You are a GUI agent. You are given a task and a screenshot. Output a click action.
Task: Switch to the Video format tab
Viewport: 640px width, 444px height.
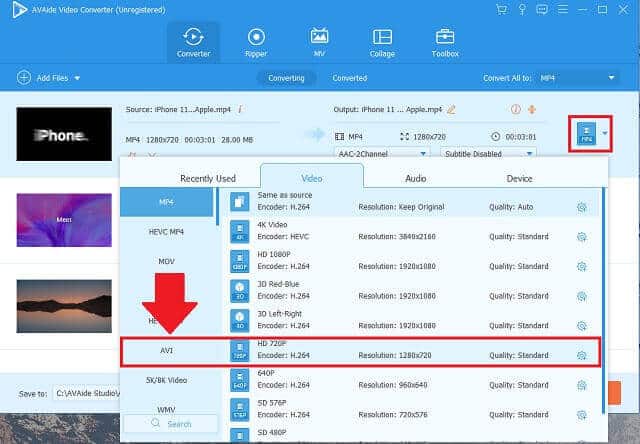click(311, 178)
